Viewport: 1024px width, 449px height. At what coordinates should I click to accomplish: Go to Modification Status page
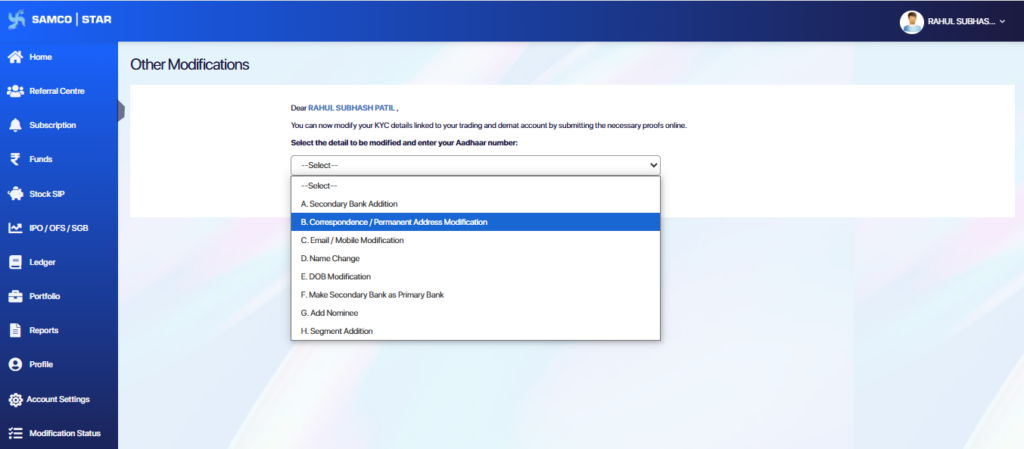tap(64, 433)
